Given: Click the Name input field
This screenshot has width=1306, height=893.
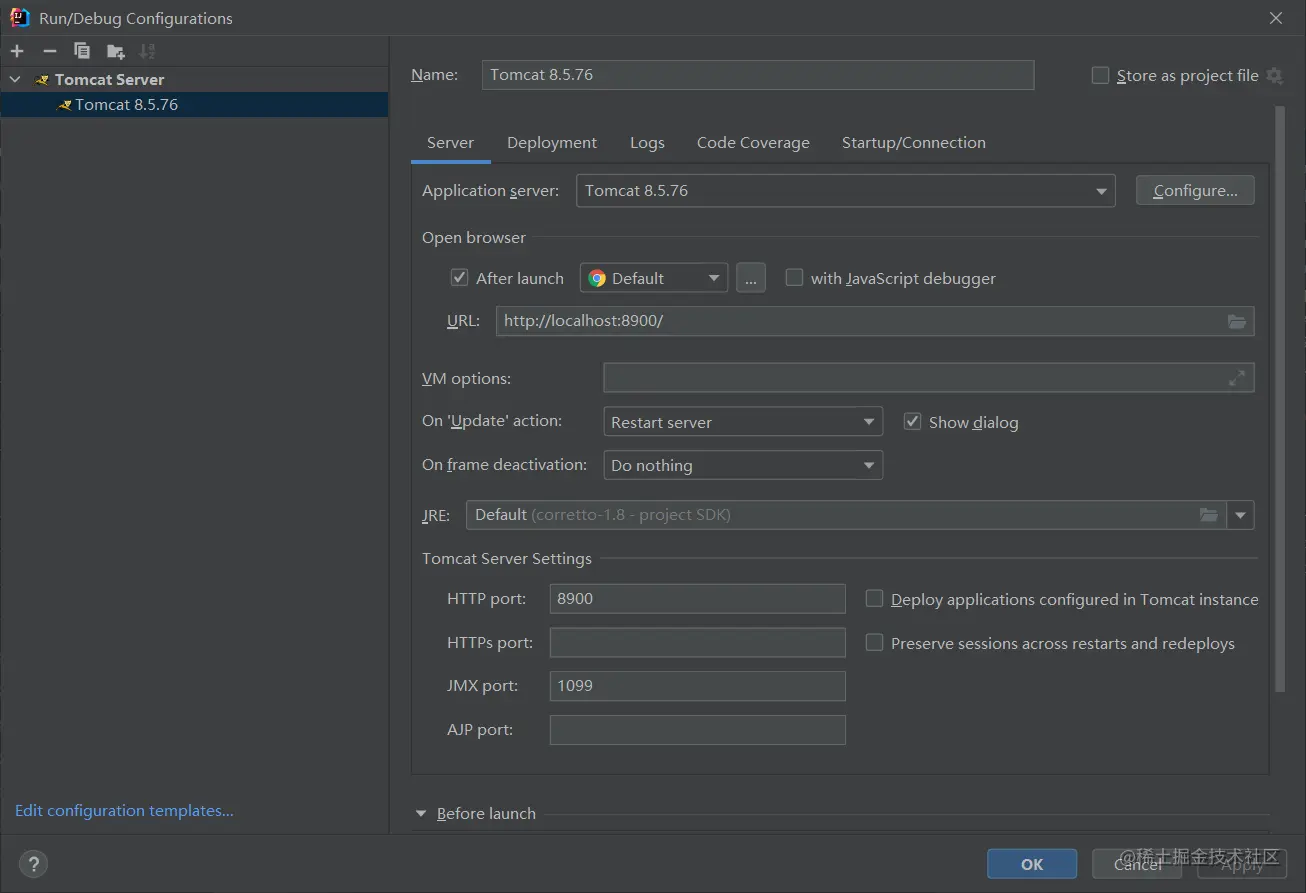Looking at the screenshot, I should (758, 75).
